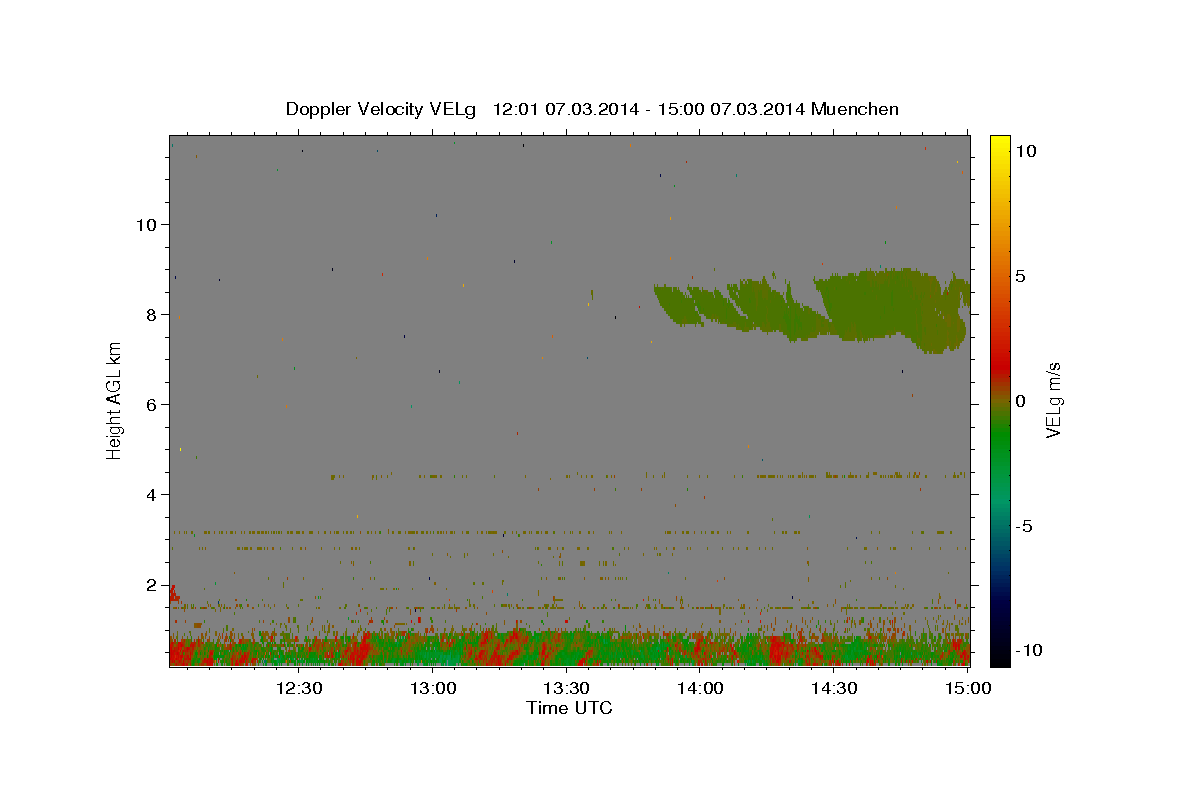
Task: Click the green-red boundary layer near ground
Action: click(x=569, y=647)
